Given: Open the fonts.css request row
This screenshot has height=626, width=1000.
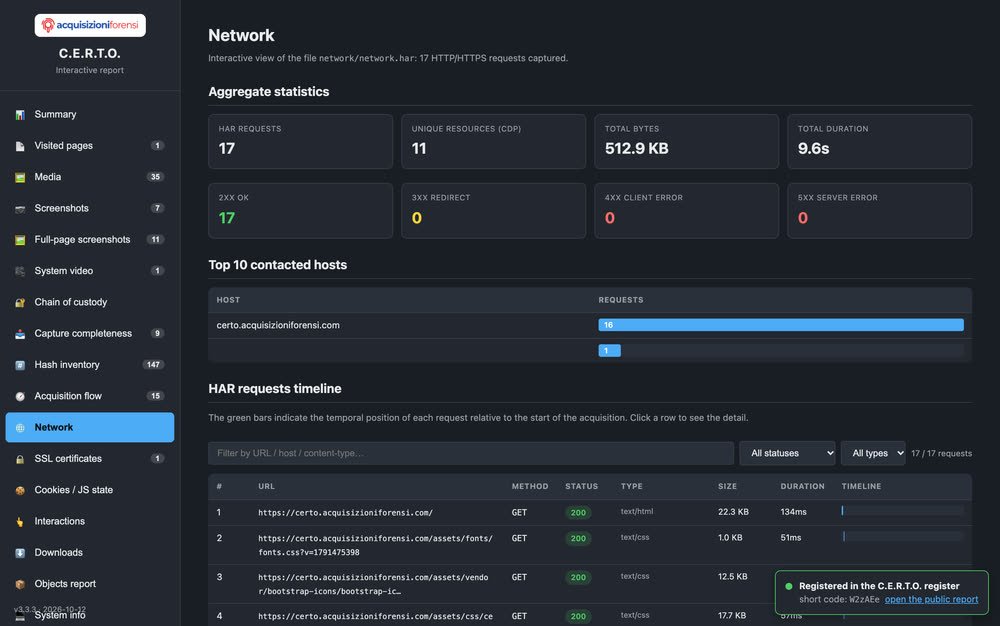Looking at the screenshot, I should (x=590, y=545).
